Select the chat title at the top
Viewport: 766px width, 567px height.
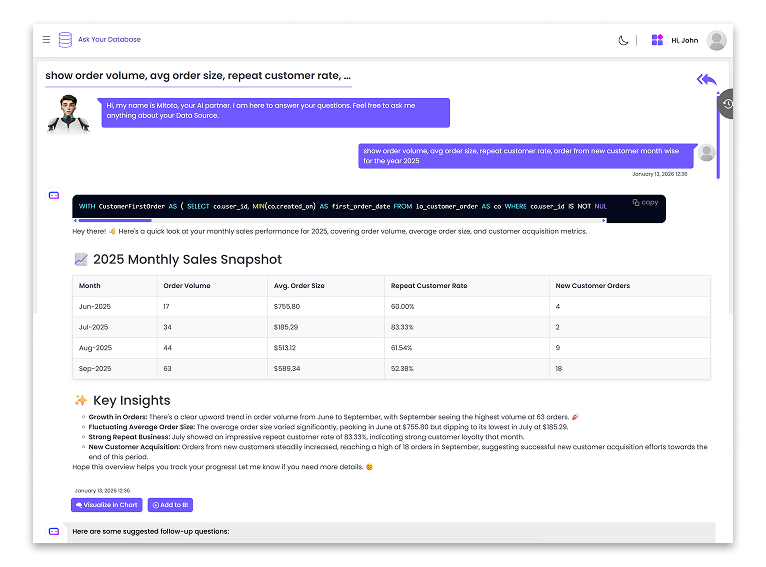click(x=198, y=76)
